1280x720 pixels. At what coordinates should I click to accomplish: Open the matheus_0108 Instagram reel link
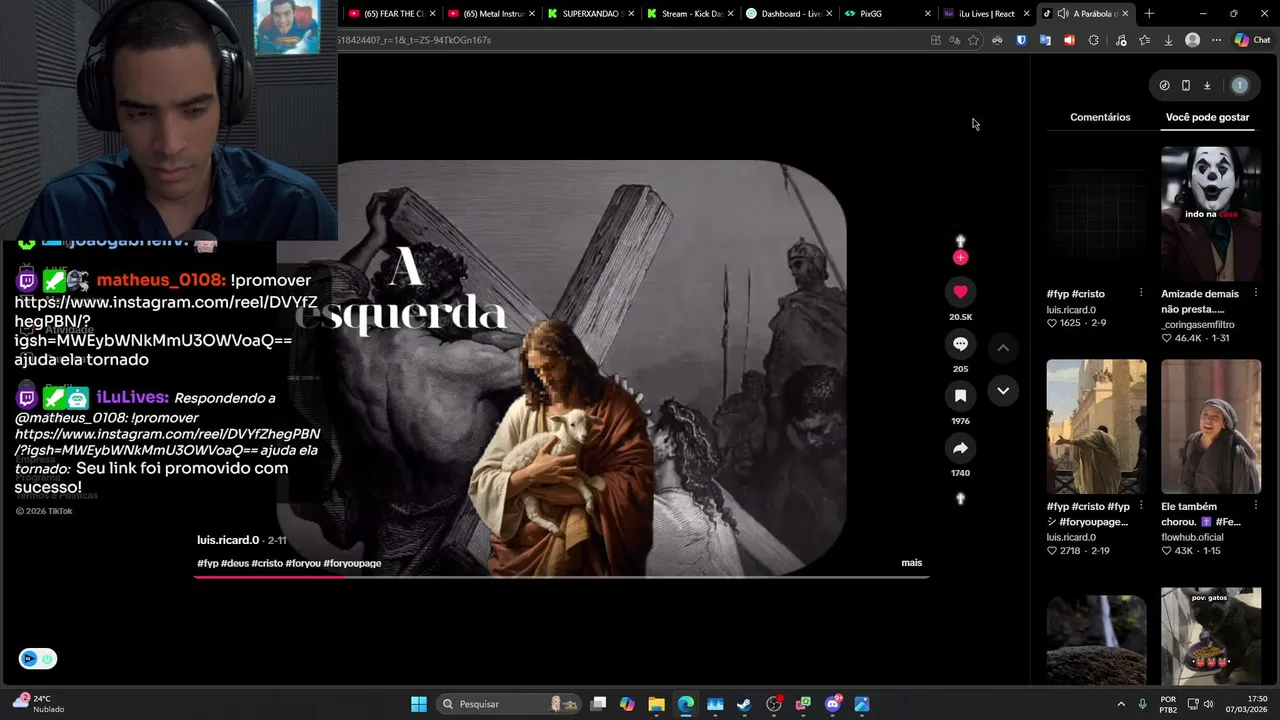[165, 321]
